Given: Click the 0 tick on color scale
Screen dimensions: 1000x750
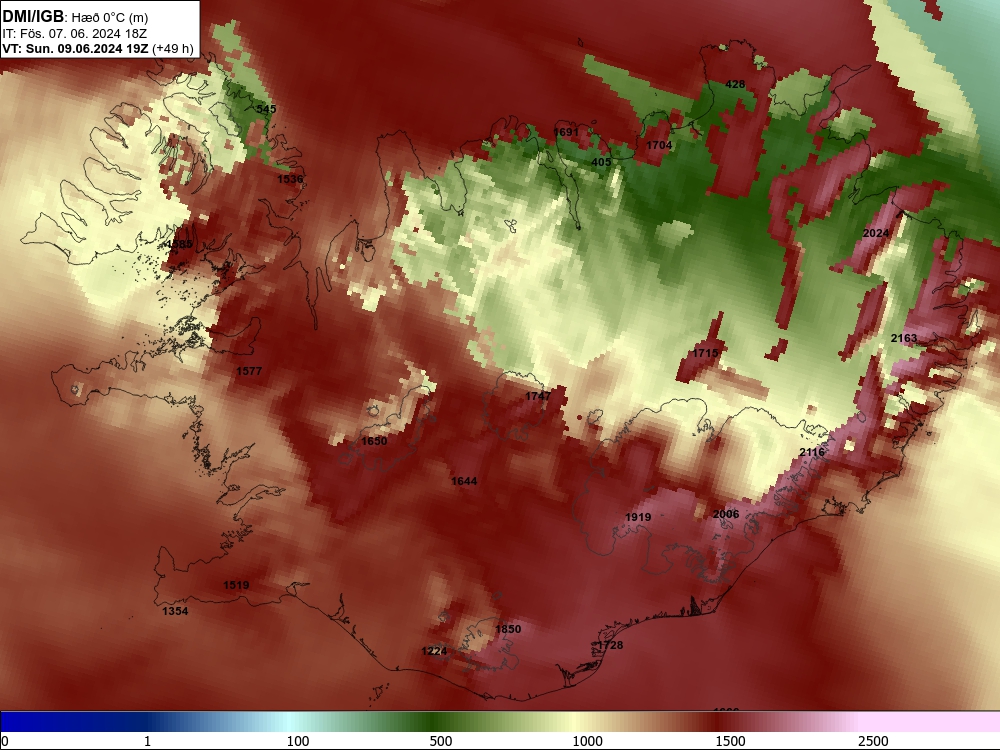Looking at the screenshot, I should 5,741.
